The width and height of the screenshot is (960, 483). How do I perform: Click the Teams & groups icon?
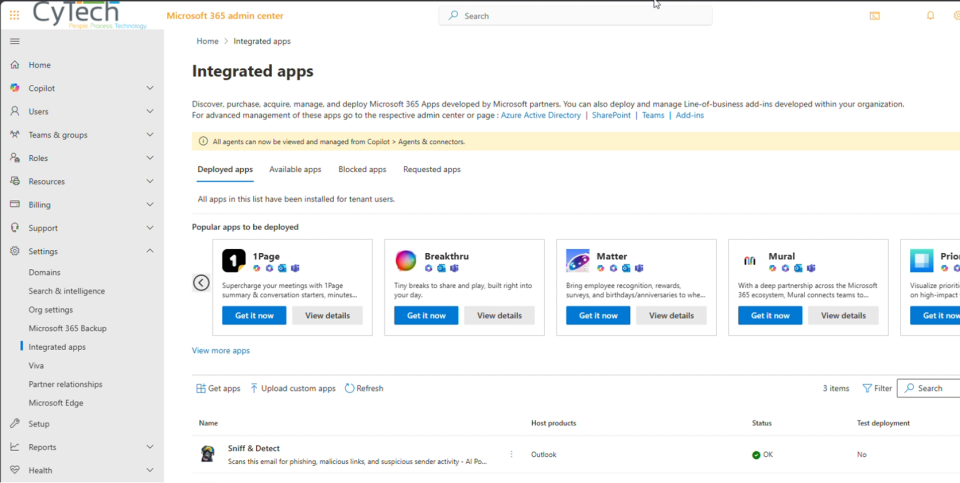[x=15, y=135]
